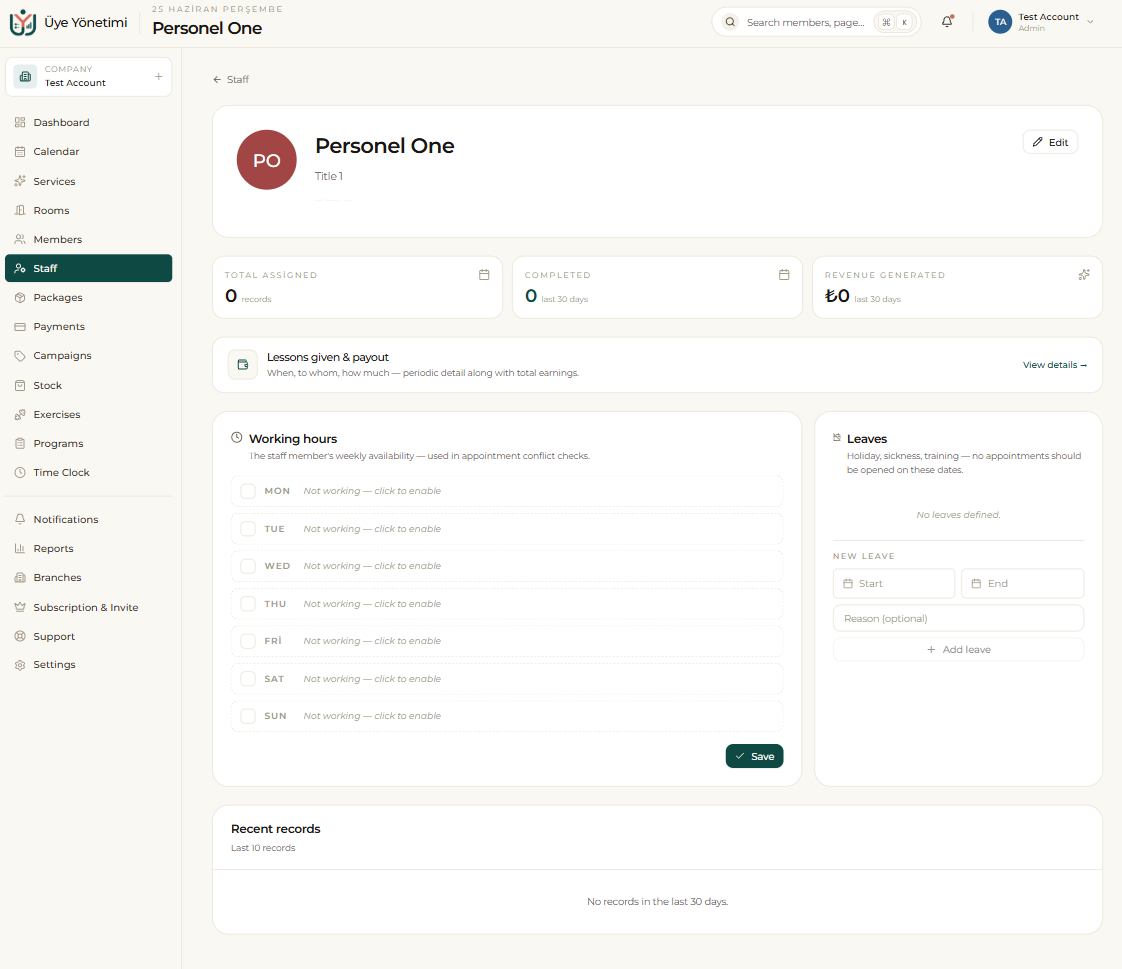Click the company building icon

25,77
